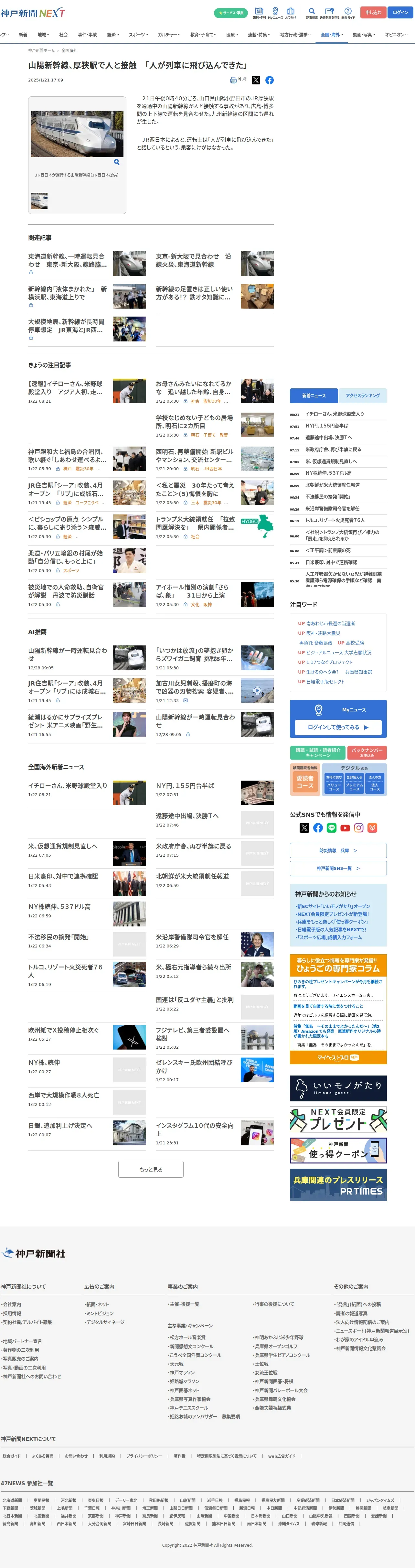
Task: Click プライバシーポリシー footer link
Action: tap(144, 1456)
